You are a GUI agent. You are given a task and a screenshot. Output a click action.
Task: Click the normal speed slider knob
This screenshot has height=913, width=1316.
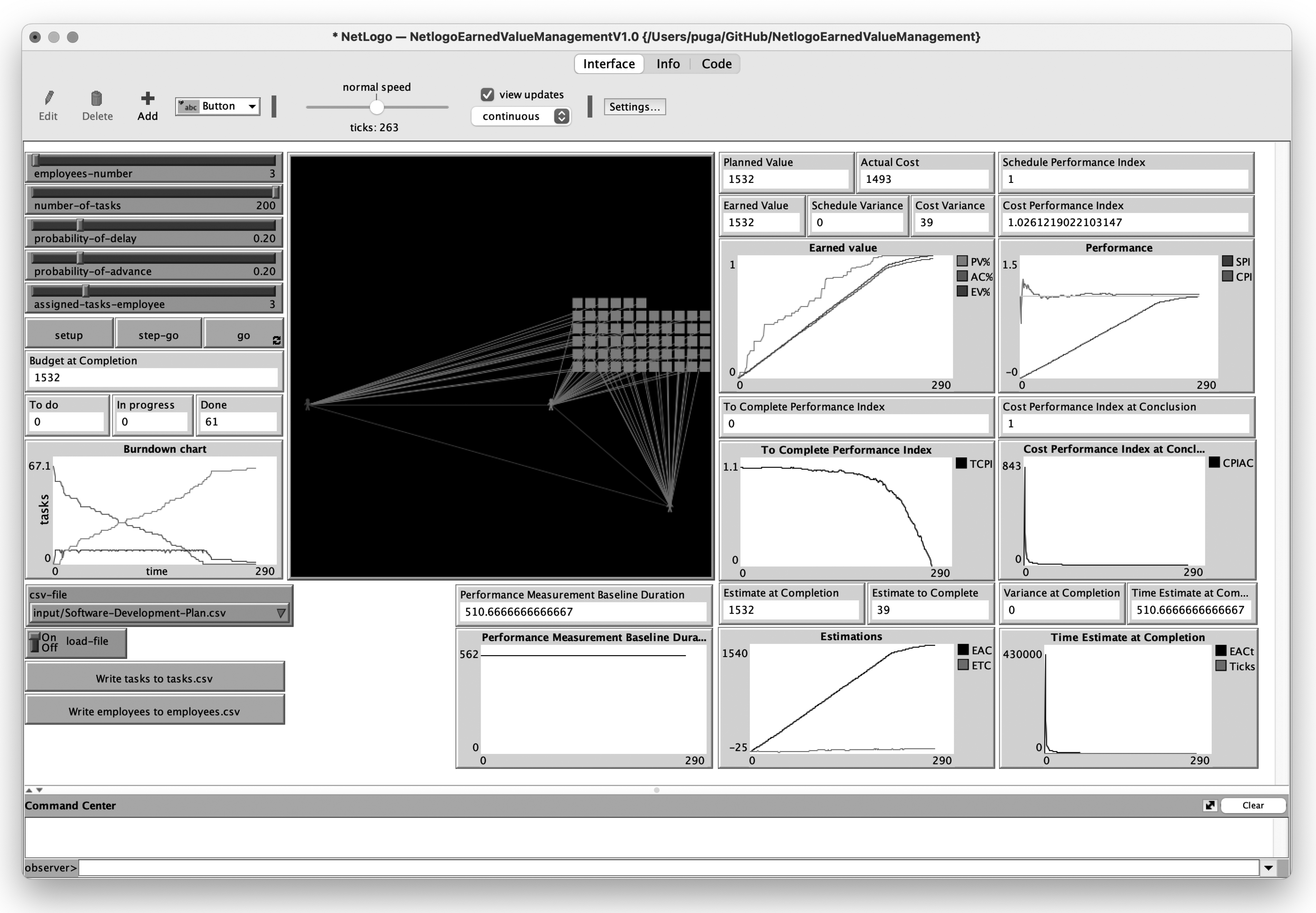(376, 107)
